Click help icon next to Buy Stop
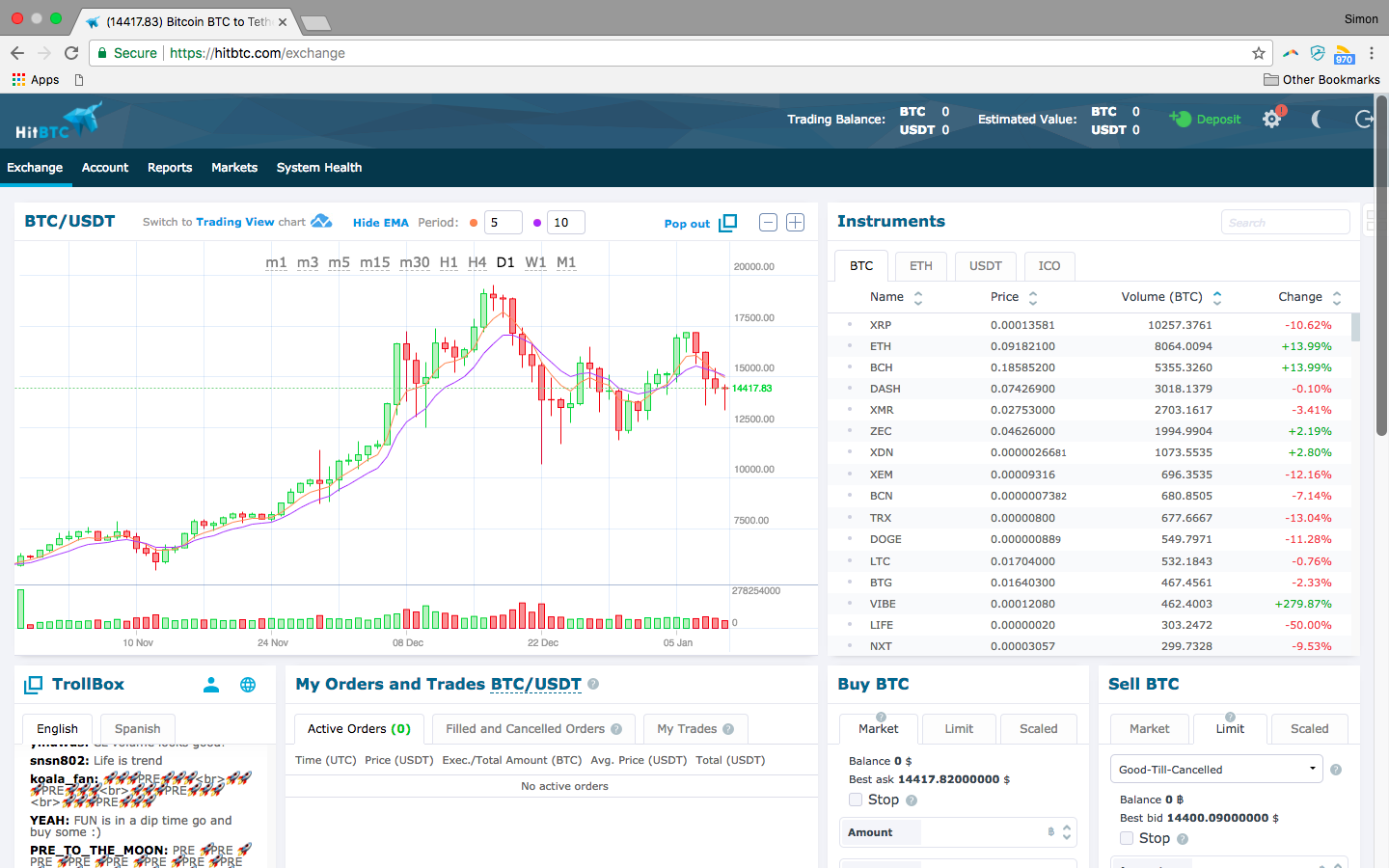Screen dimensions: 1389x868 click(x=912, y=800)
